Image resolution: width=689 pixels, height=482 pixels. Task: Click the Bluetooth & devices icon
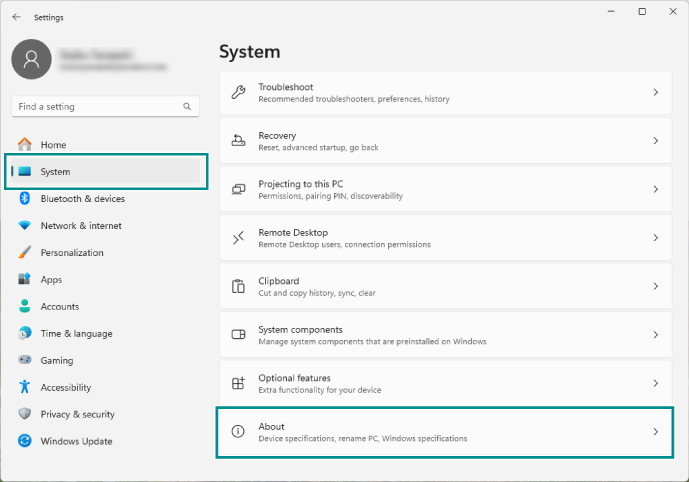point(25,199)
